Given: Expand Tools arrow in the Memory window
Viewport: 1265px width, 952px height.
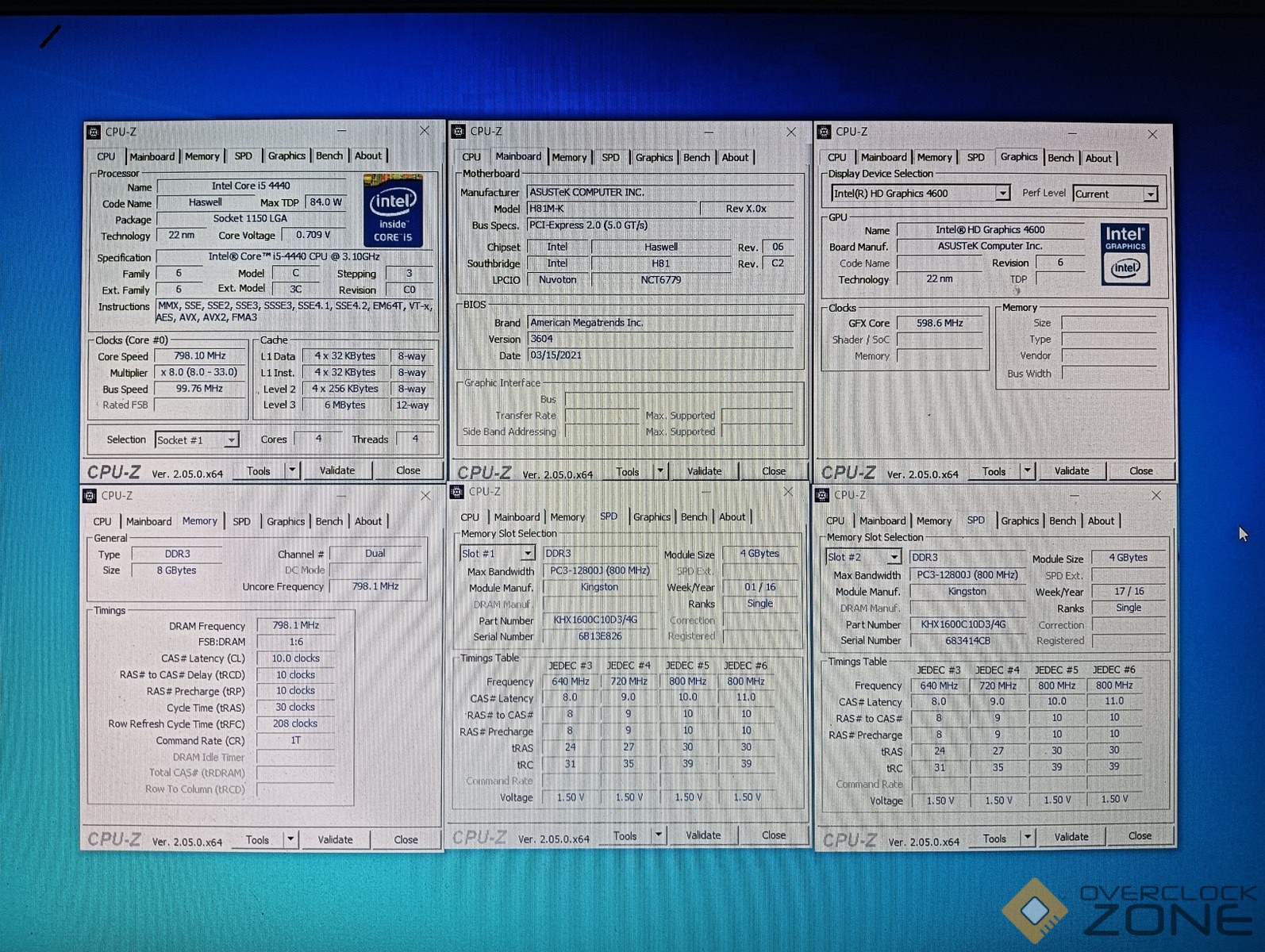Looking at the screenshot, I should tap(290, 839).
